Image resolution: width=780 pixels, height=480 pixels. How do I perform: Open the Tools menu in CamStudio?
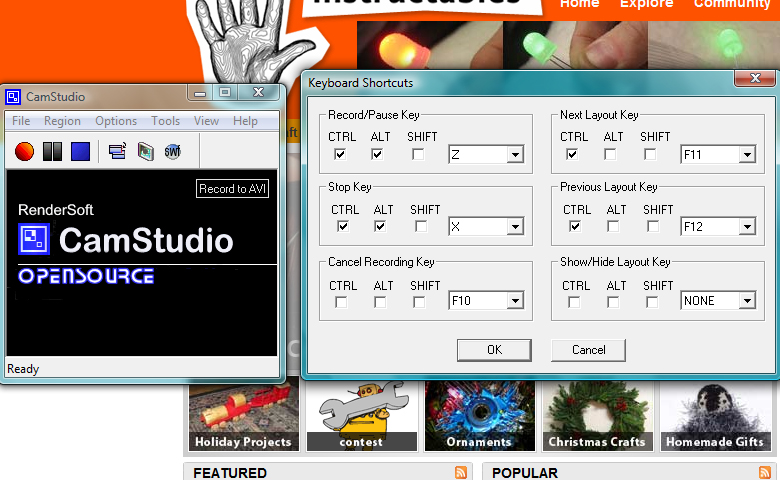click(166, 121)
